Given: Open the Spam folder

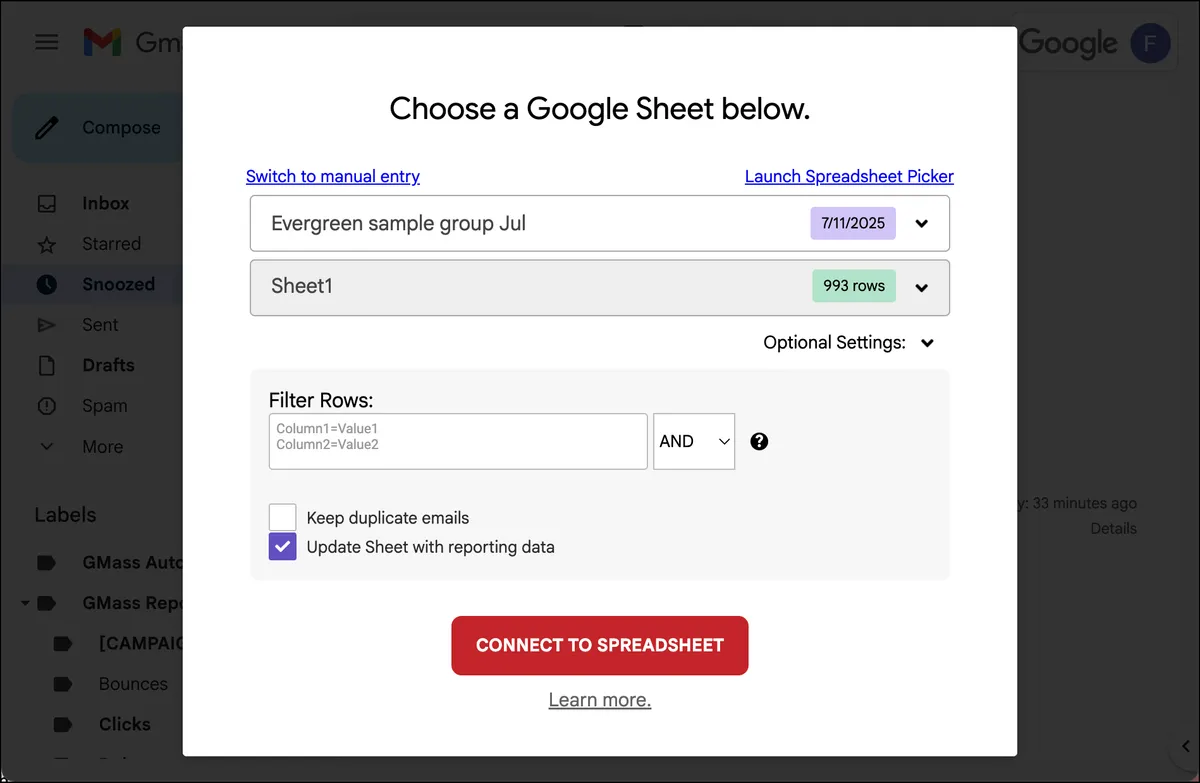Looking at the screenshot, I should click(x=105, y=406).
